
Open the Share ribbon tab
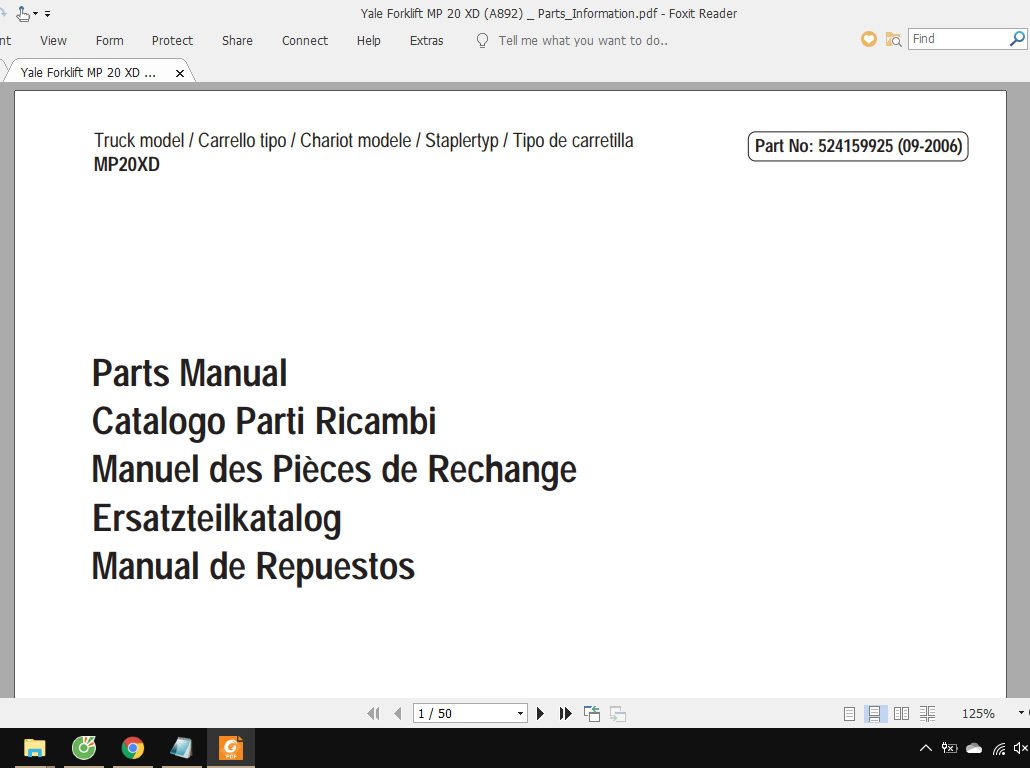(x=237, y=41)
